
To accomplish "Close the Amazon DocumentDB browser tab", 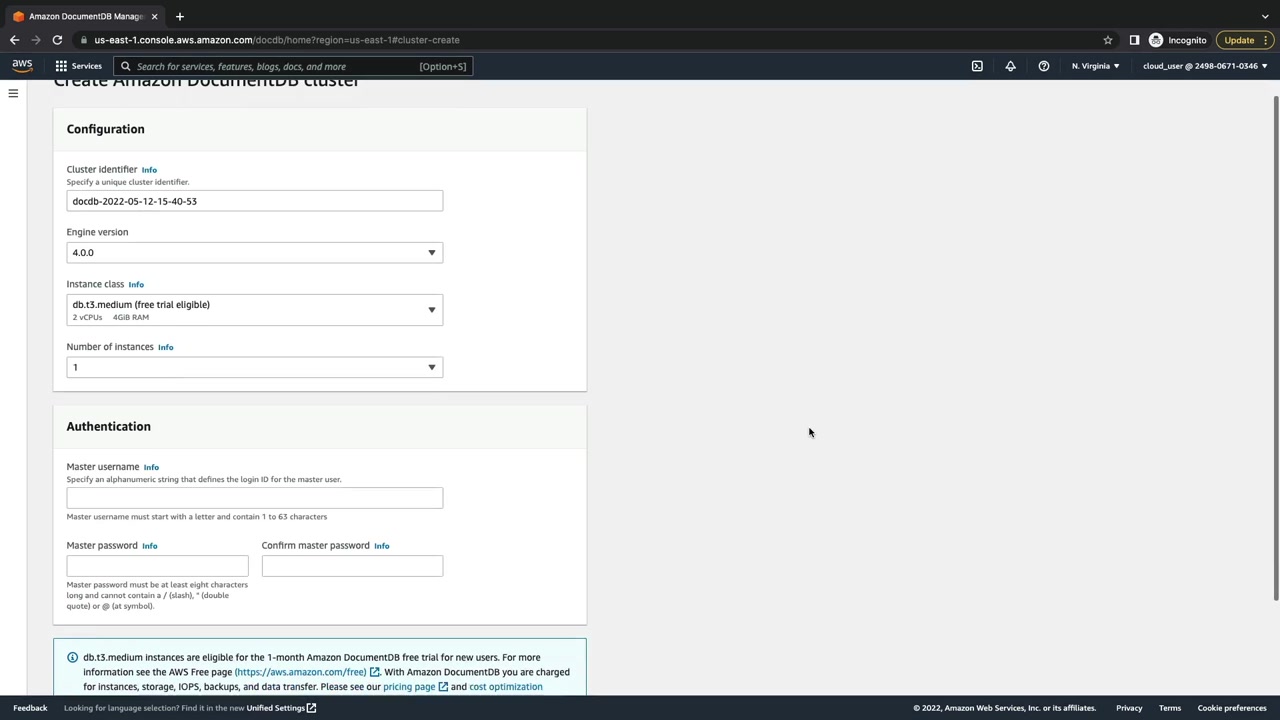I will coord(154,16).
